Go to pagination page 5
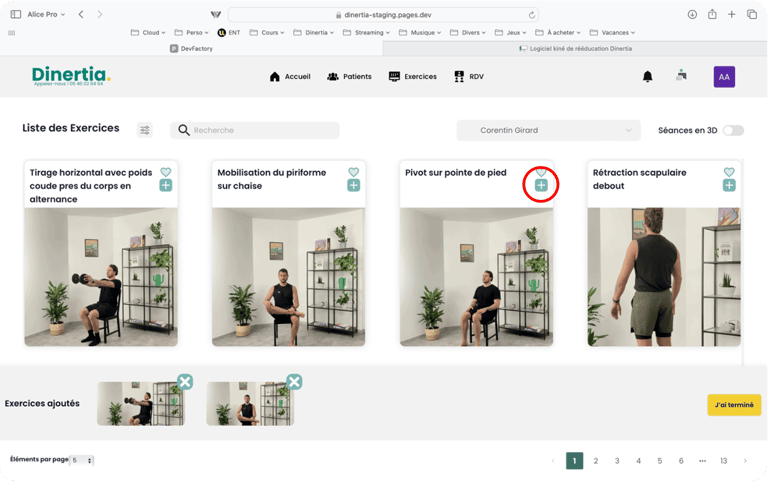768x482 pixels. tap(660, 461)
